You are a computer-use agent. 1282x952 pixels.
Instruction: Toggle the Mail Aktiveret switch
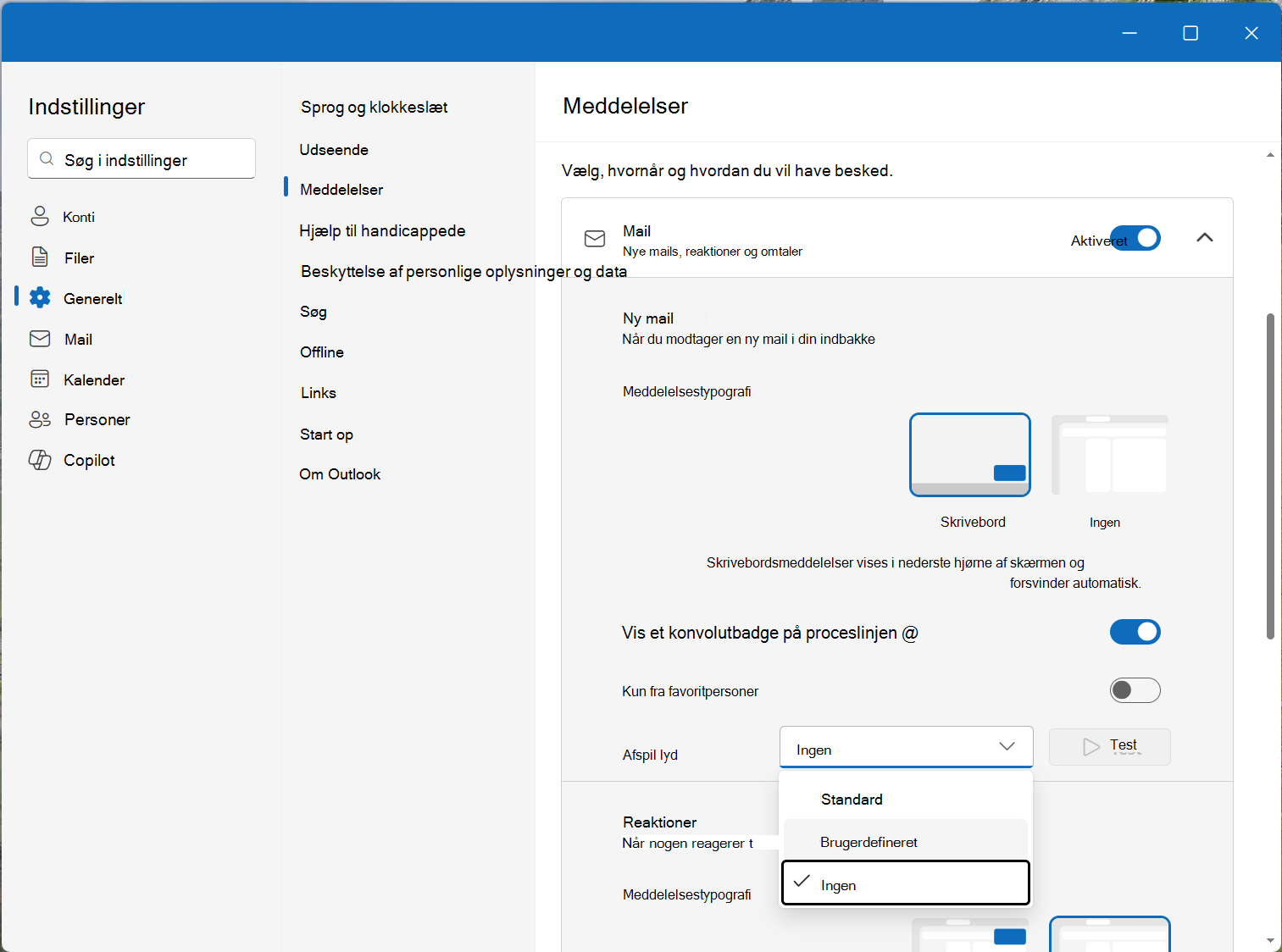point(1135,238)
